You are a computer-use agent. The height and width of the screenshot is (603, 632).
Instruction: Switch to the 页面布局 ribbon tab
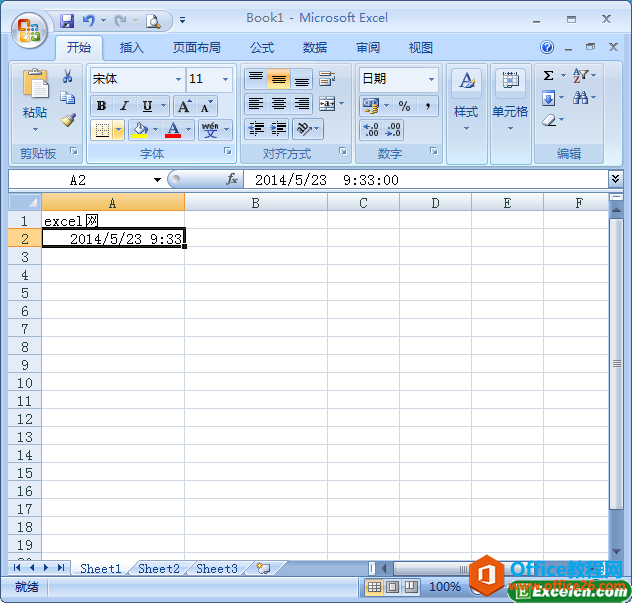197,48
